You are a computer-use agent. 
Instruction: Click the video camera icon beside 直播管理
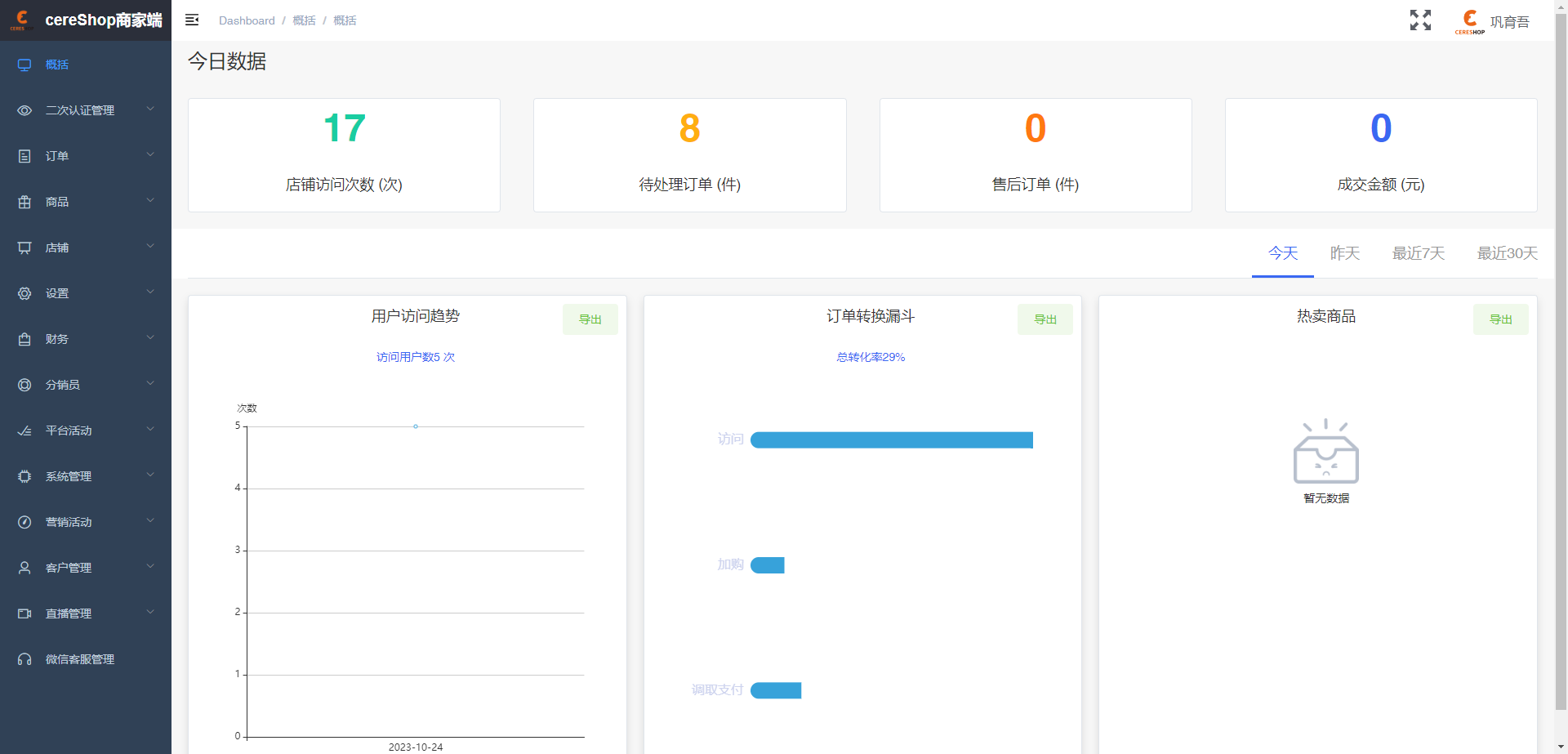24,613
